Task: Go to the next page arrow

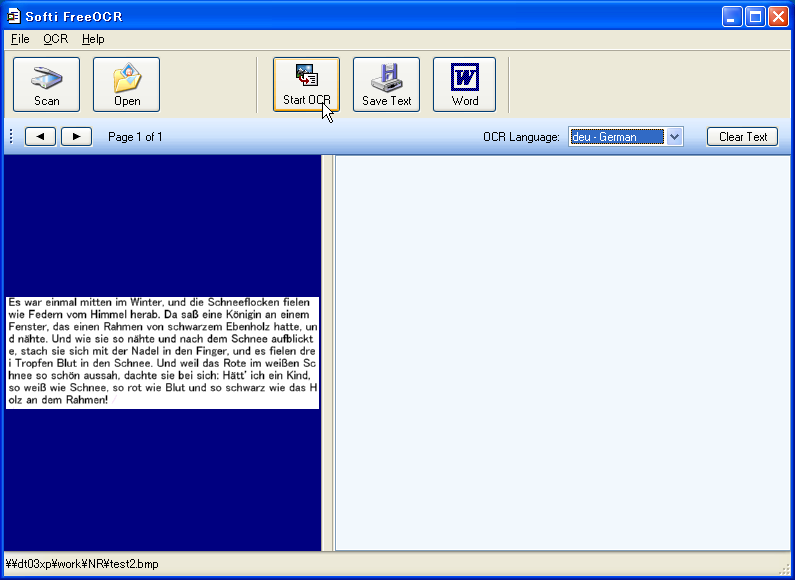Action: [77, 136]
